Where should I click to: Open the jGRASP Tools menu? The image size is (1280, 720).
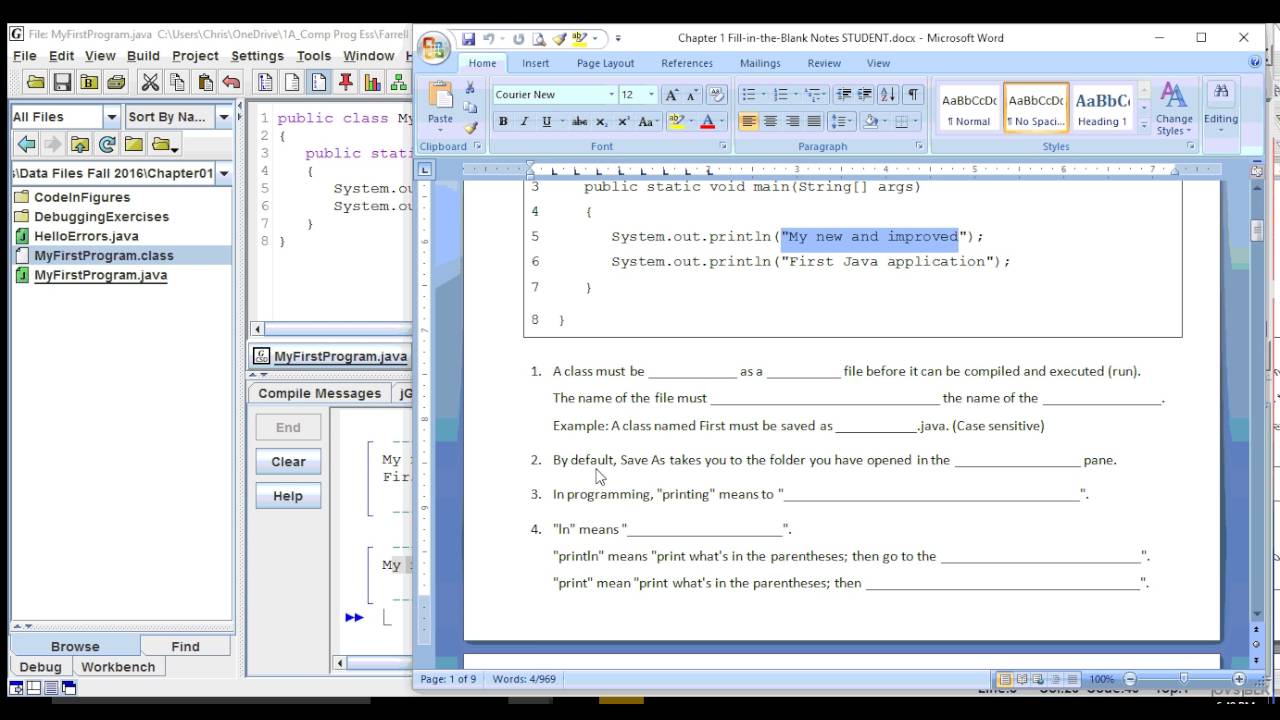tap(313, 56)
